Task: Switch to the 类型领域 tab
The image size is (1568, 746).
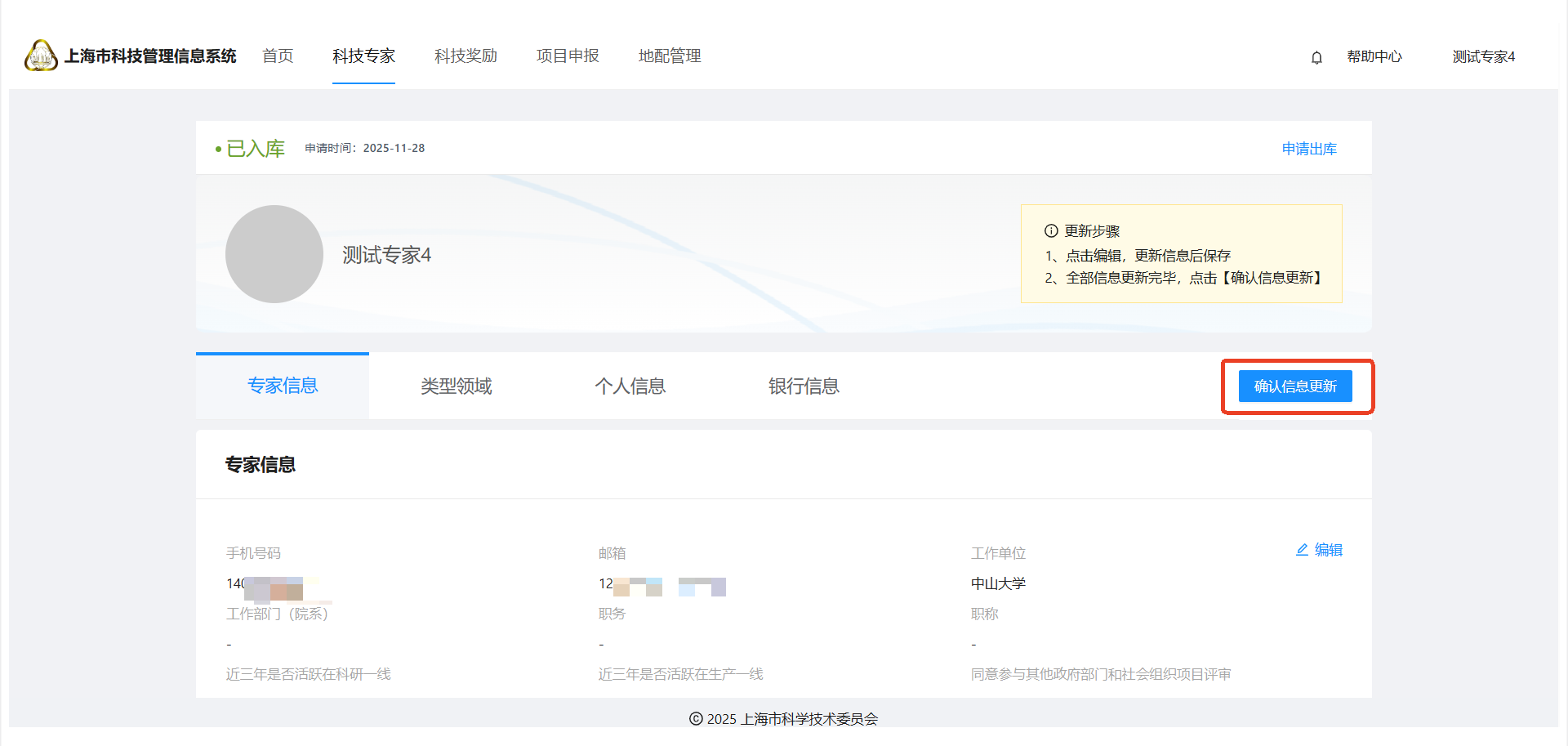Action: (457, 386)
